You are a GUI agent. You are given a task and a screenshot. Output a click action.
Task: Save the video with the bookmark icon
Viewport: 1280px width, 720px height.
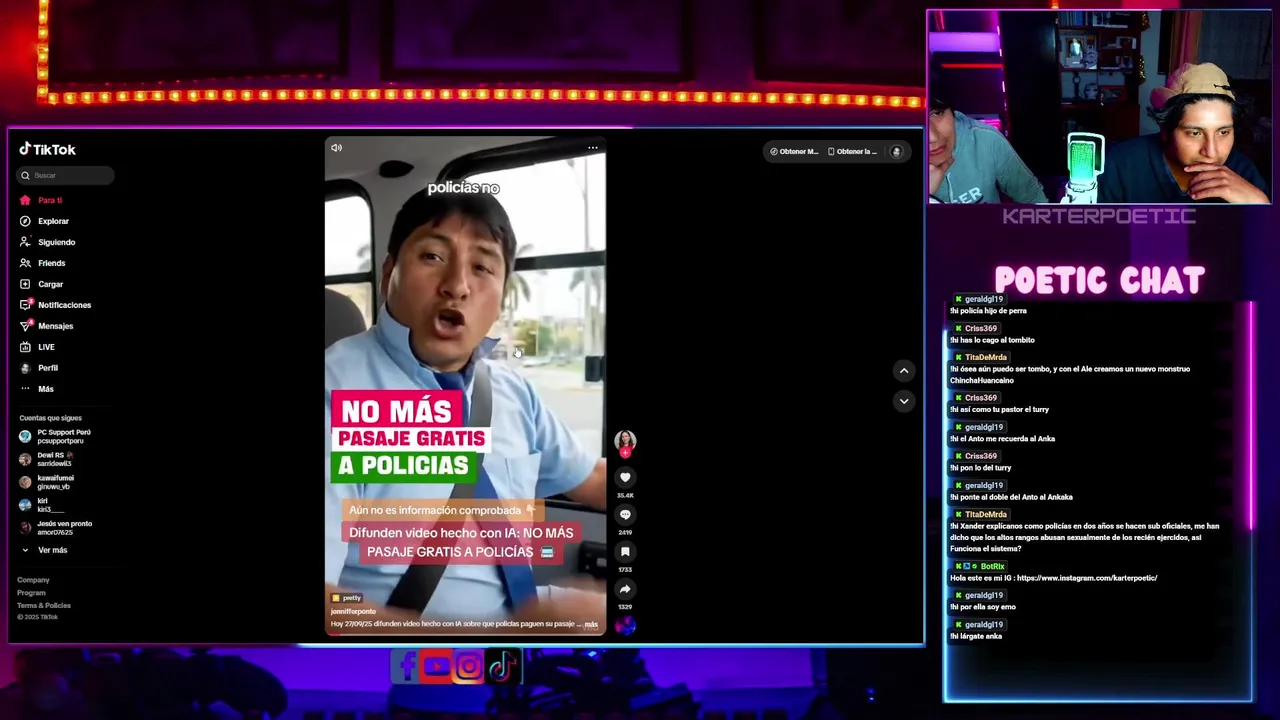pos(625,552)
